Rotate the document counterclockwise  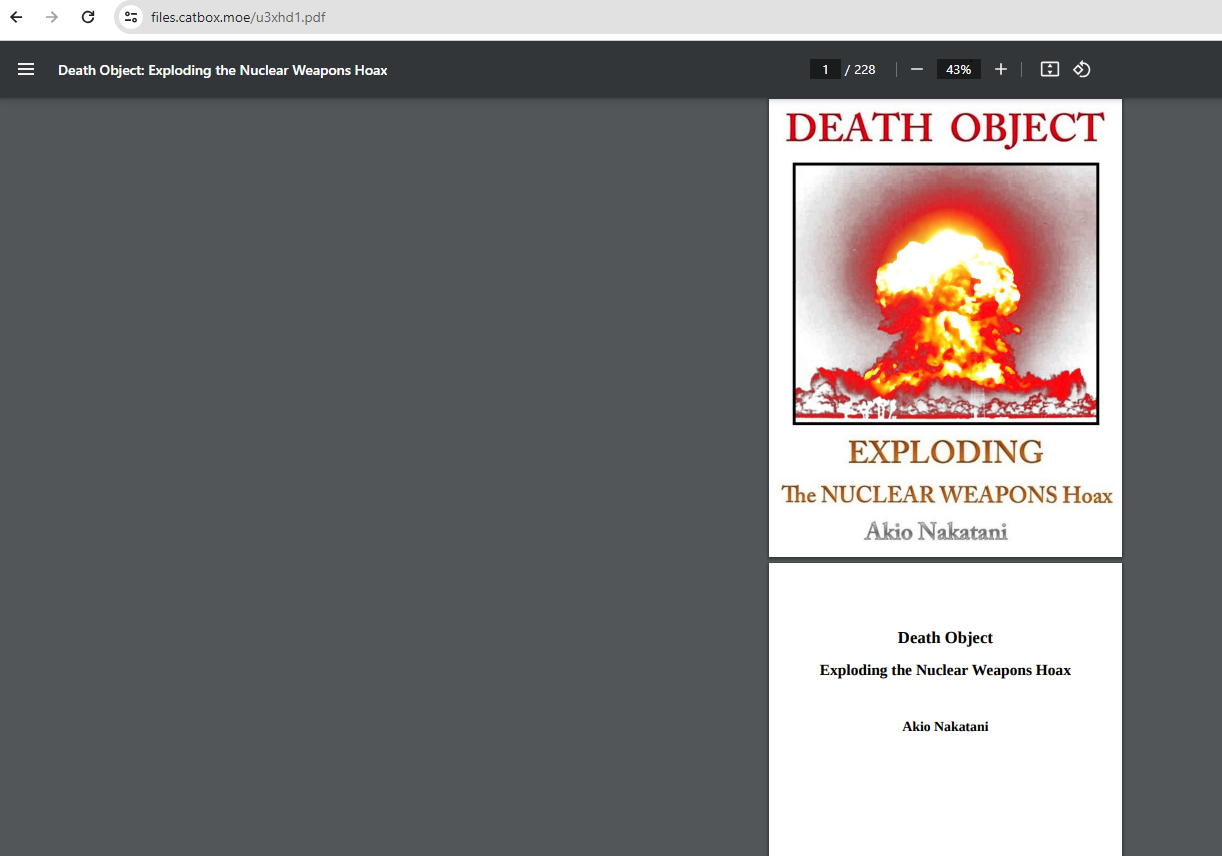[1081, 69]
